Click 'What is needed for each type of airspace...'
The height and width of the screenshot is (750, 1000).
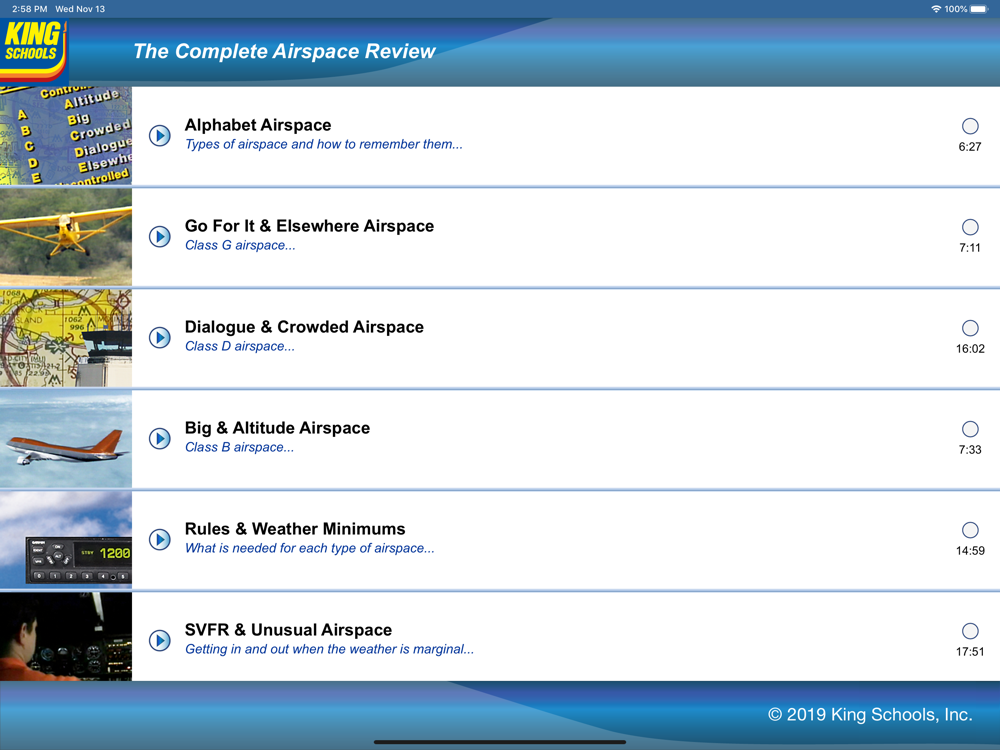click(x=310, y=548)
